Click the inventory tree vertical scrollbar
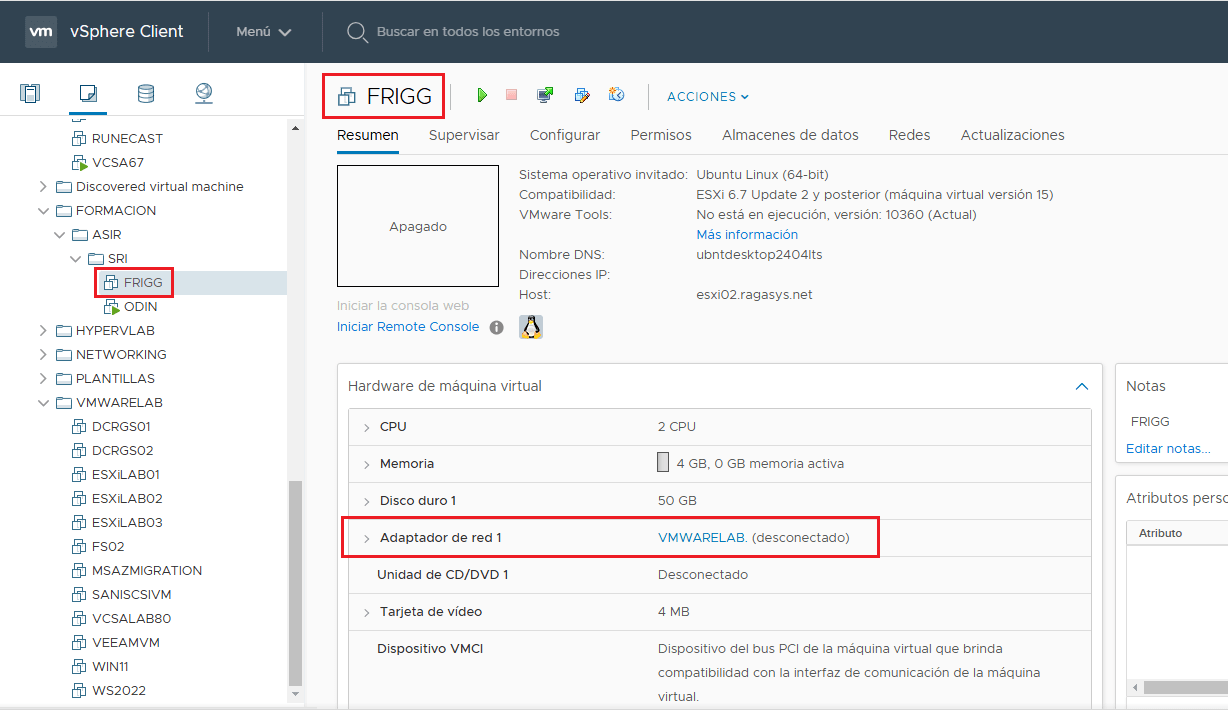This screenshot has height=721, width=1228. [x=294, y=581]
